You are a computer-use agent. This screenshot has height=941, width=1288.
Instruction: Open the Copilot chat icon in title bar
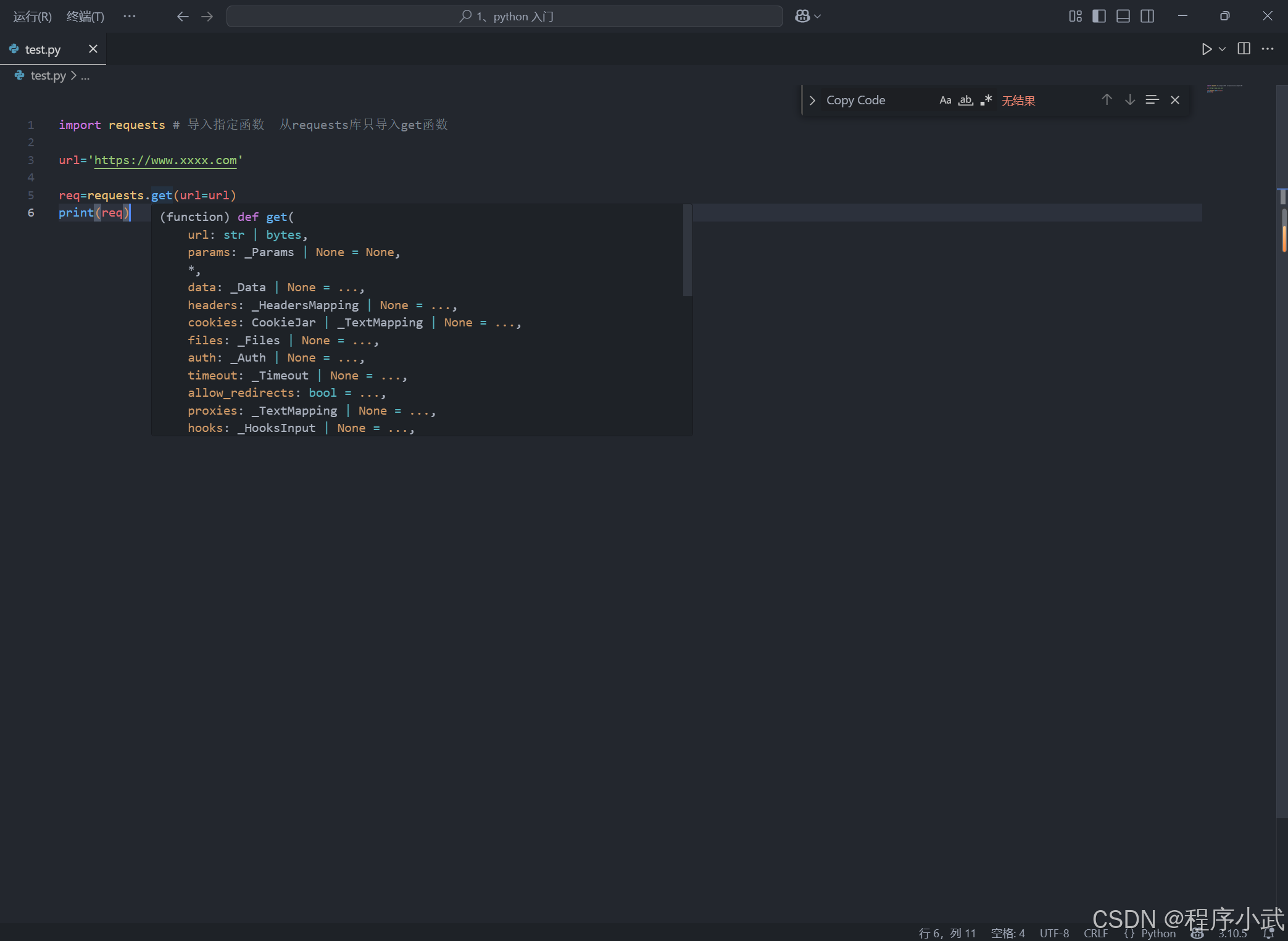(802, 16)
